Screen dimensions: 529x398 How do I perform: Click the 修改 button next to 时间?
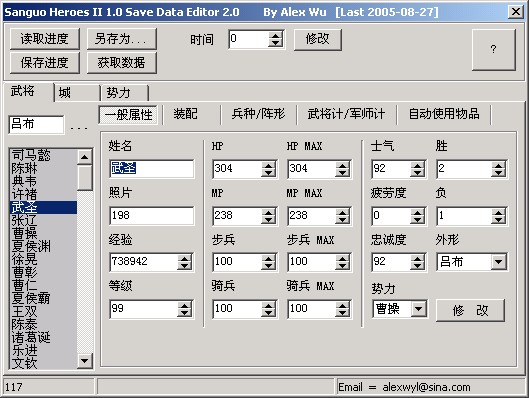click(318, 39)
